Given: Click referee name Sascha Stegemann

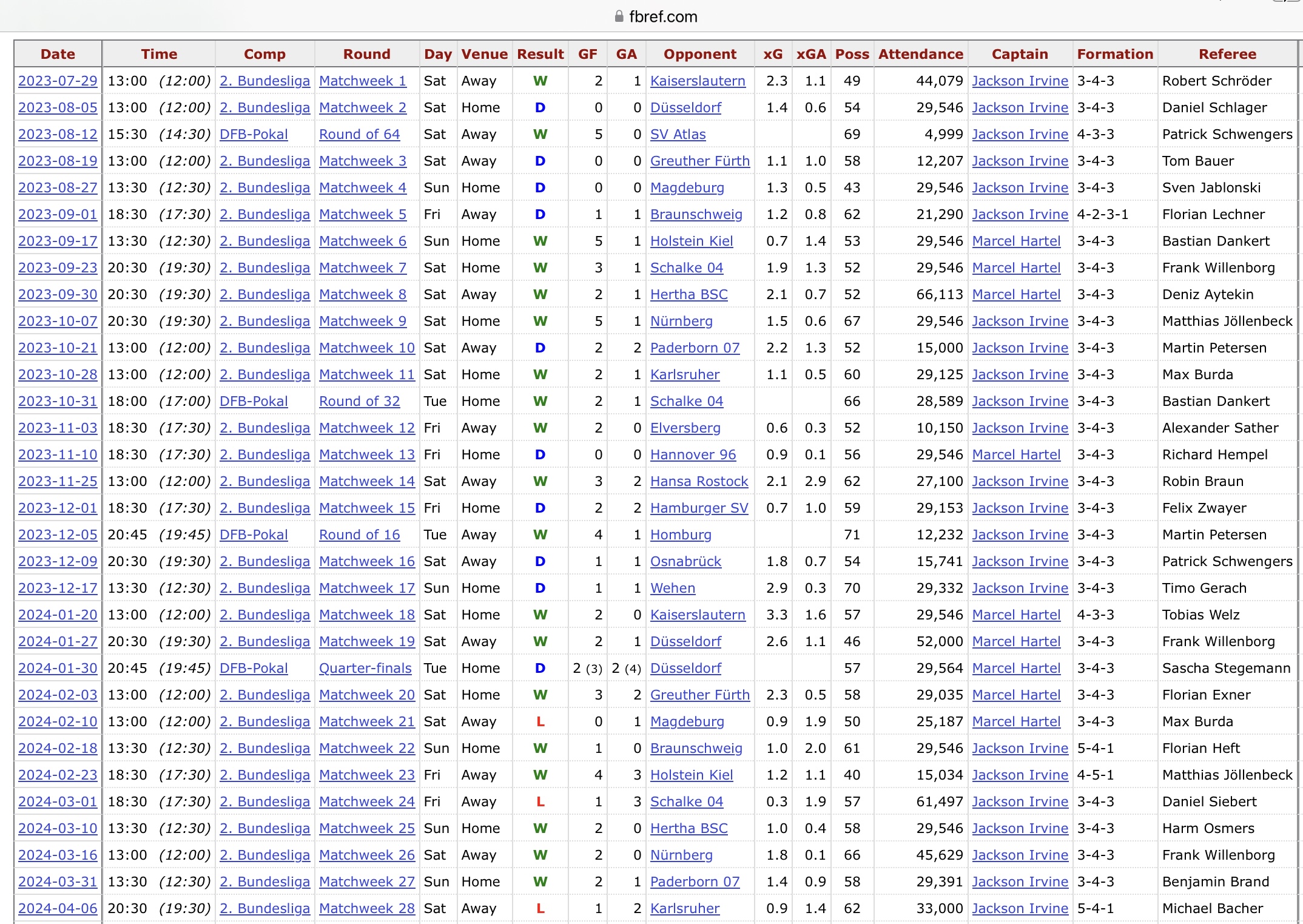Looking at the screenshot, I should [1226, 668].
